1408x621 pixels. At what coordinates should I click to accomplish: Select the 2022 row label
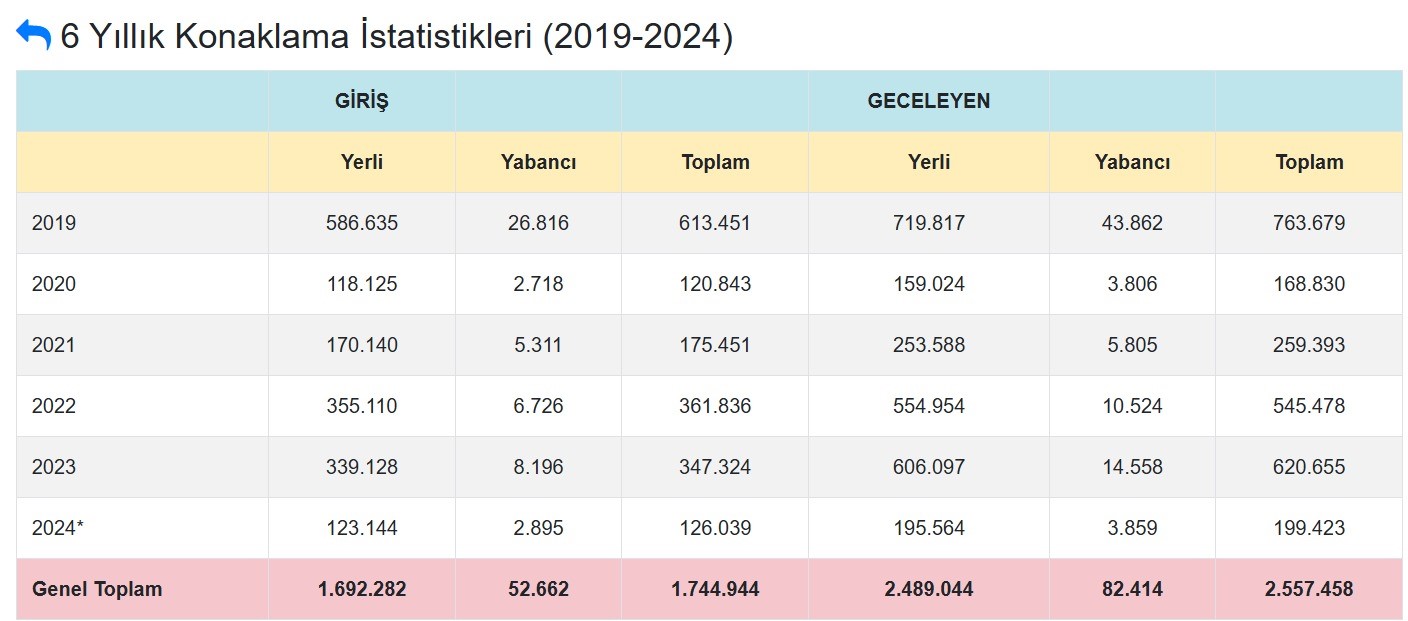tap(52, 405)
